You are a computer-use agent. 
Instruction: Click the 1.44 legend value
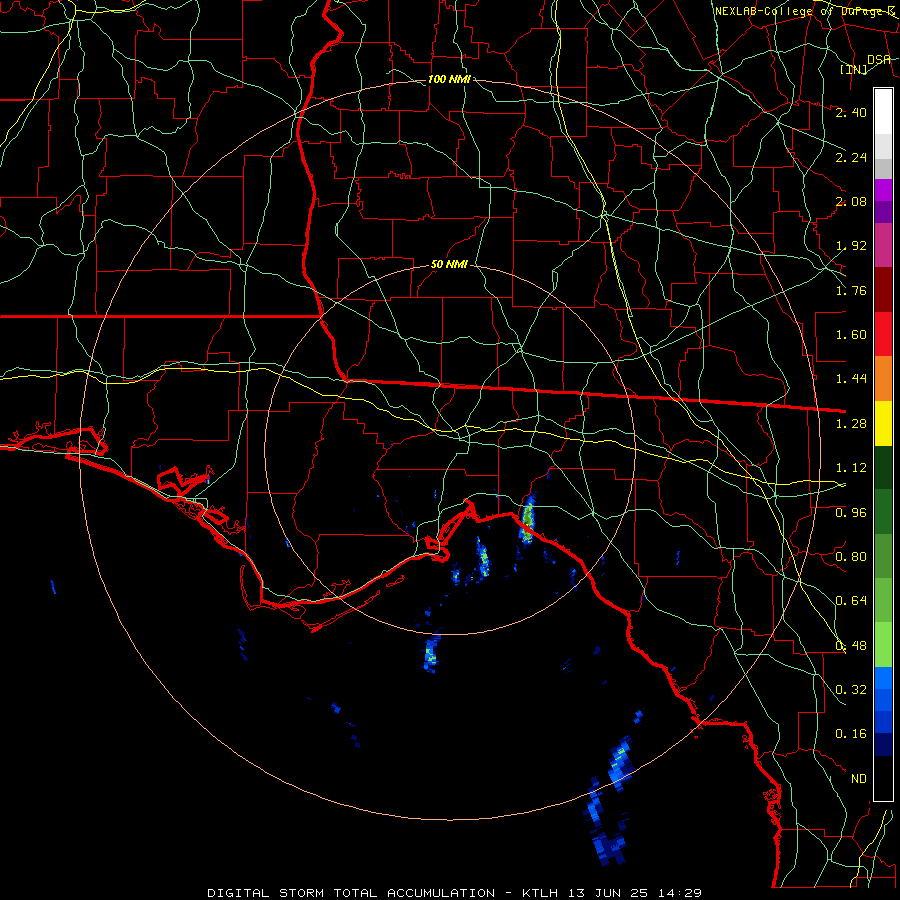click(851, 379)
